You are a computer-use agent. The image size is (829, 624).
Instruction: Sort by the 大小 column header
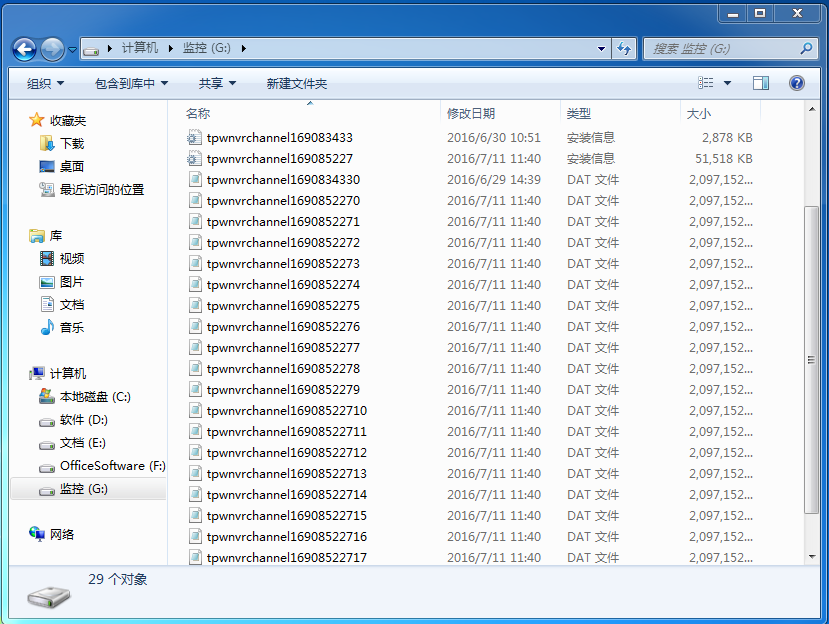pyautogui.click(x=698, y=113)
